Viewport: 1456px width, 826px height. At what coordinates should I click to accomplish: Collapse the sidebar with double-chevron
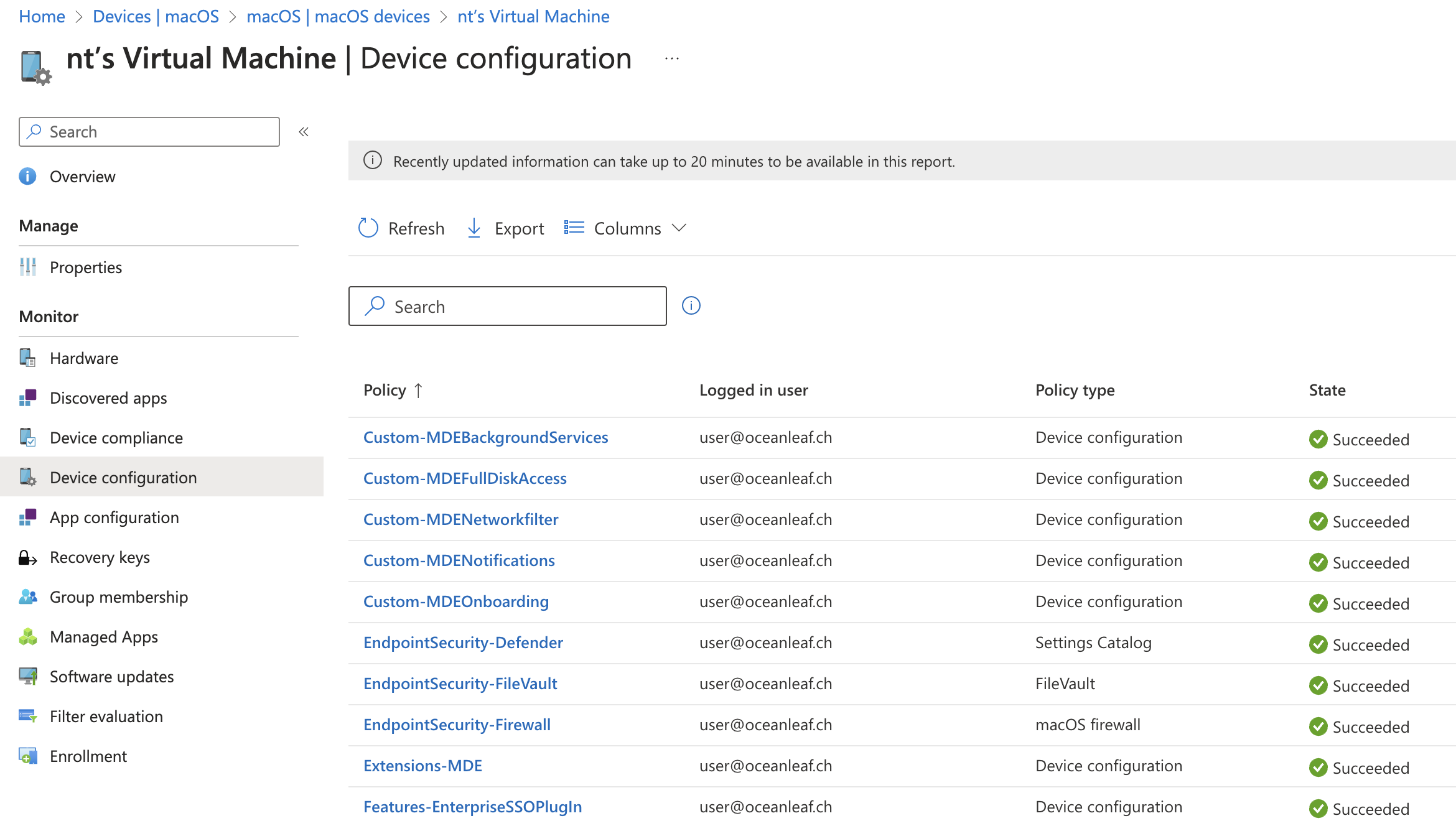[304, 132]
